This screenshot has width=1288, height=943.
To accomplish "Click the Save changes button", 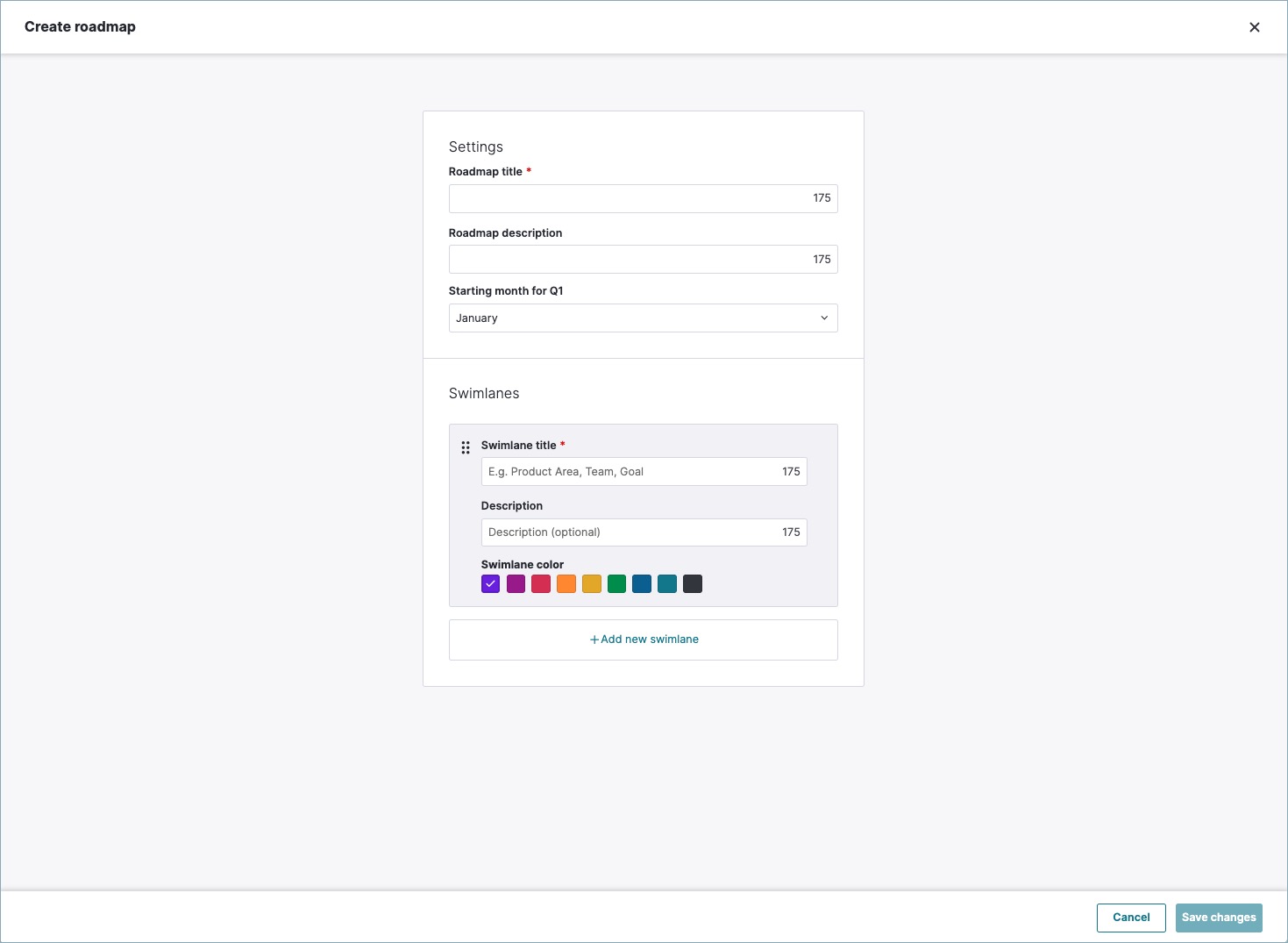I will click(1218, 918).
